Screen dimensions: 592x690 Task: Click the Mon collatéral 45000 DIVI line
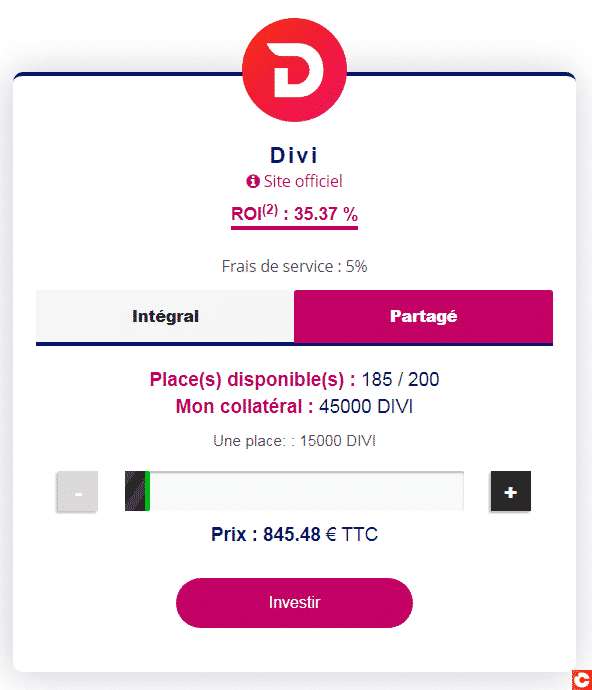click(x=294, y=407)
